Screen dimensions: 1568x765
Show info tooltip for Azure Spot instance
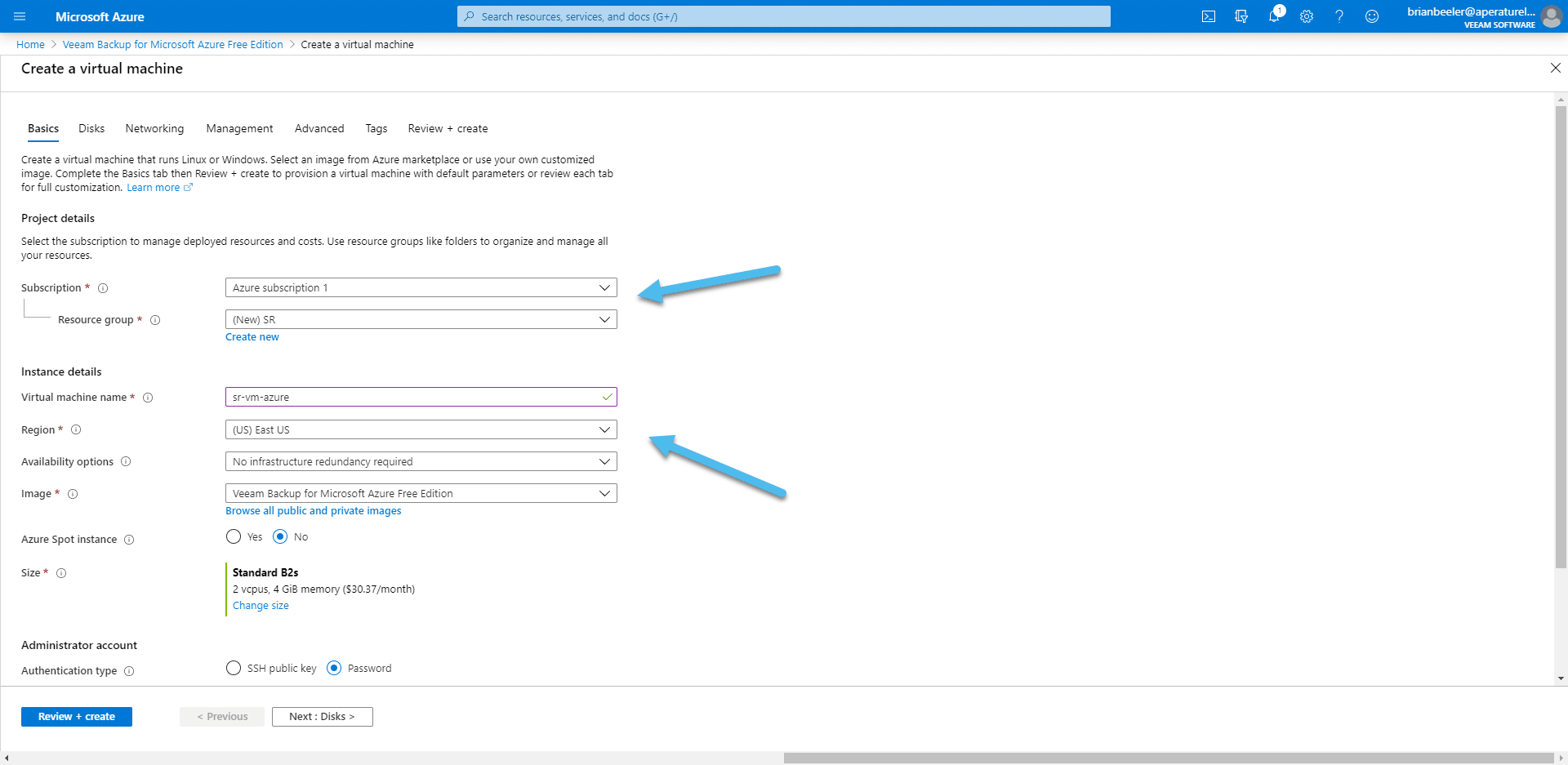(x=129, y=540)
